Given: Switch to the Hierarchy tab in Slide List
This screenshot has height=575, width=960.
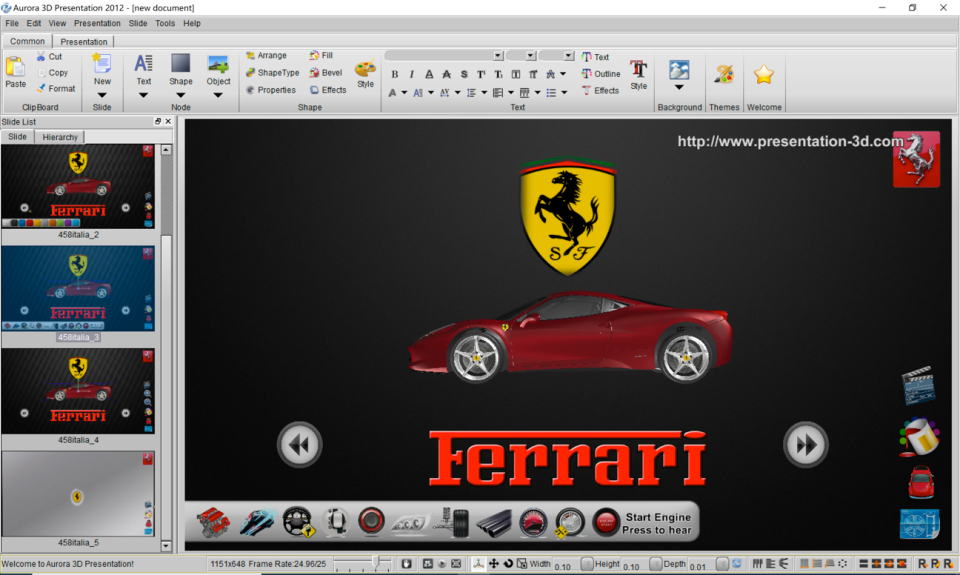Looking at the screenshot, I should [x=60, y=137].
